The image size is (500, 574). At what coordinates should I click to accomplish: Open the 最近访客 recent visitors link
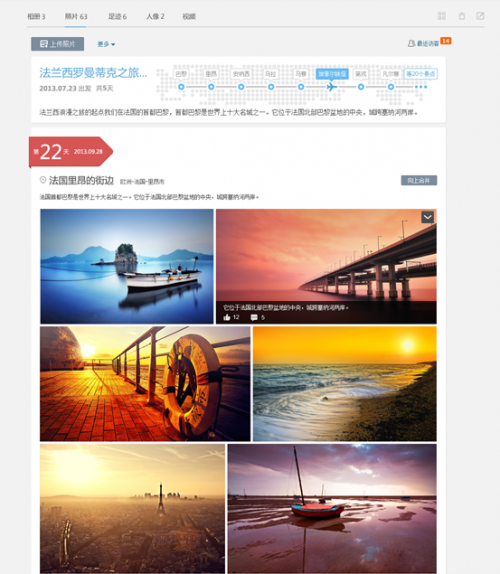pos(423,44)
